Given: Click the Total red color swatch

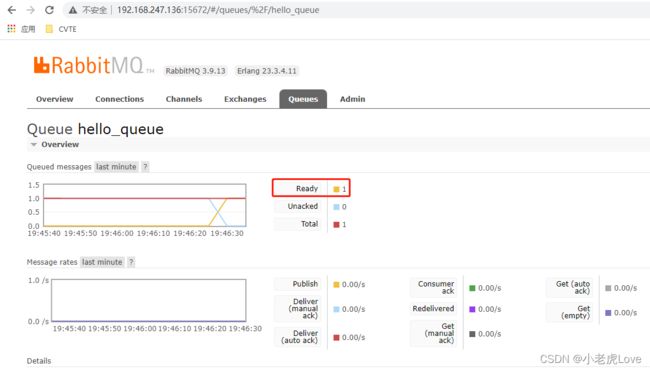Looking at the screenshot, I should pos(336,225).
